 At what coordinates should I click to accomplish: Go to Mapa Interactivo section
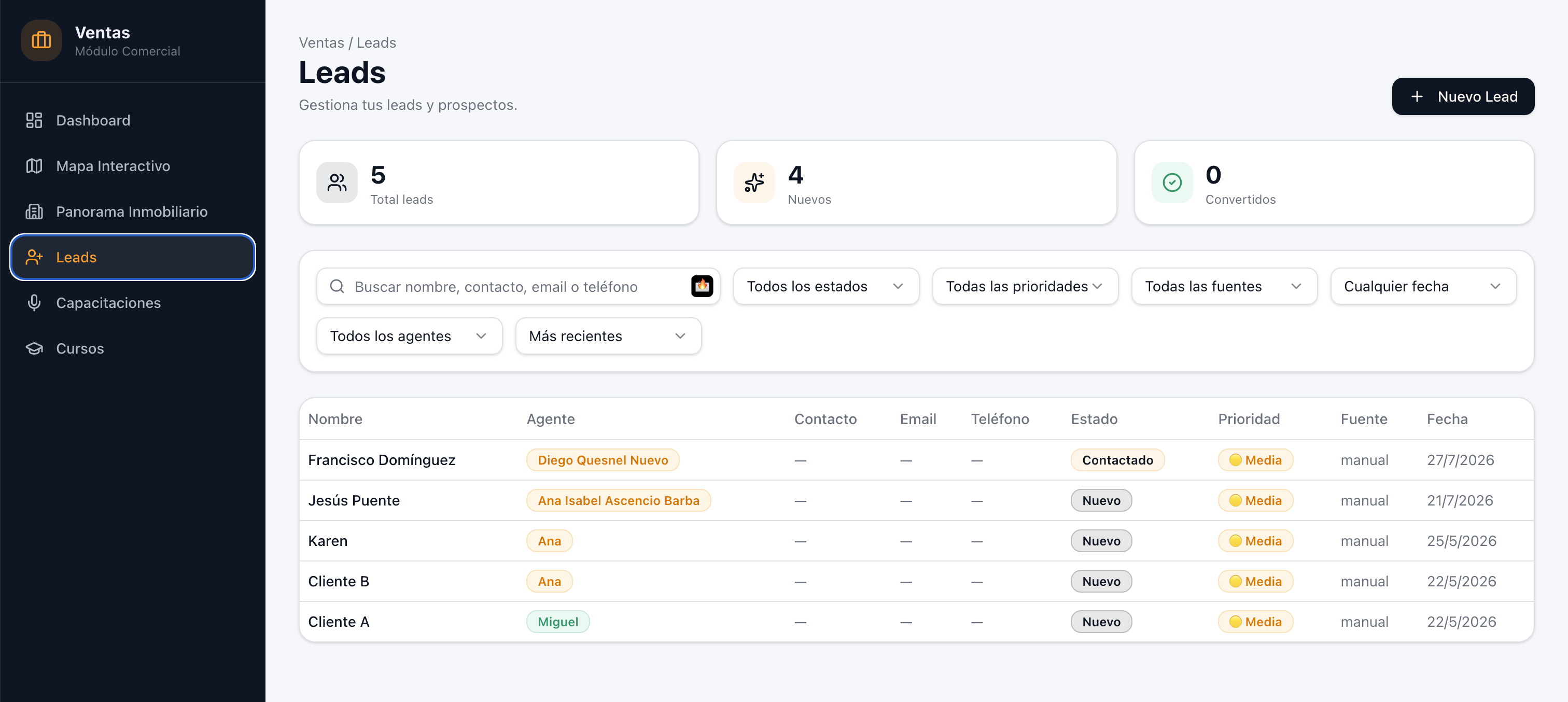point(133,166)
